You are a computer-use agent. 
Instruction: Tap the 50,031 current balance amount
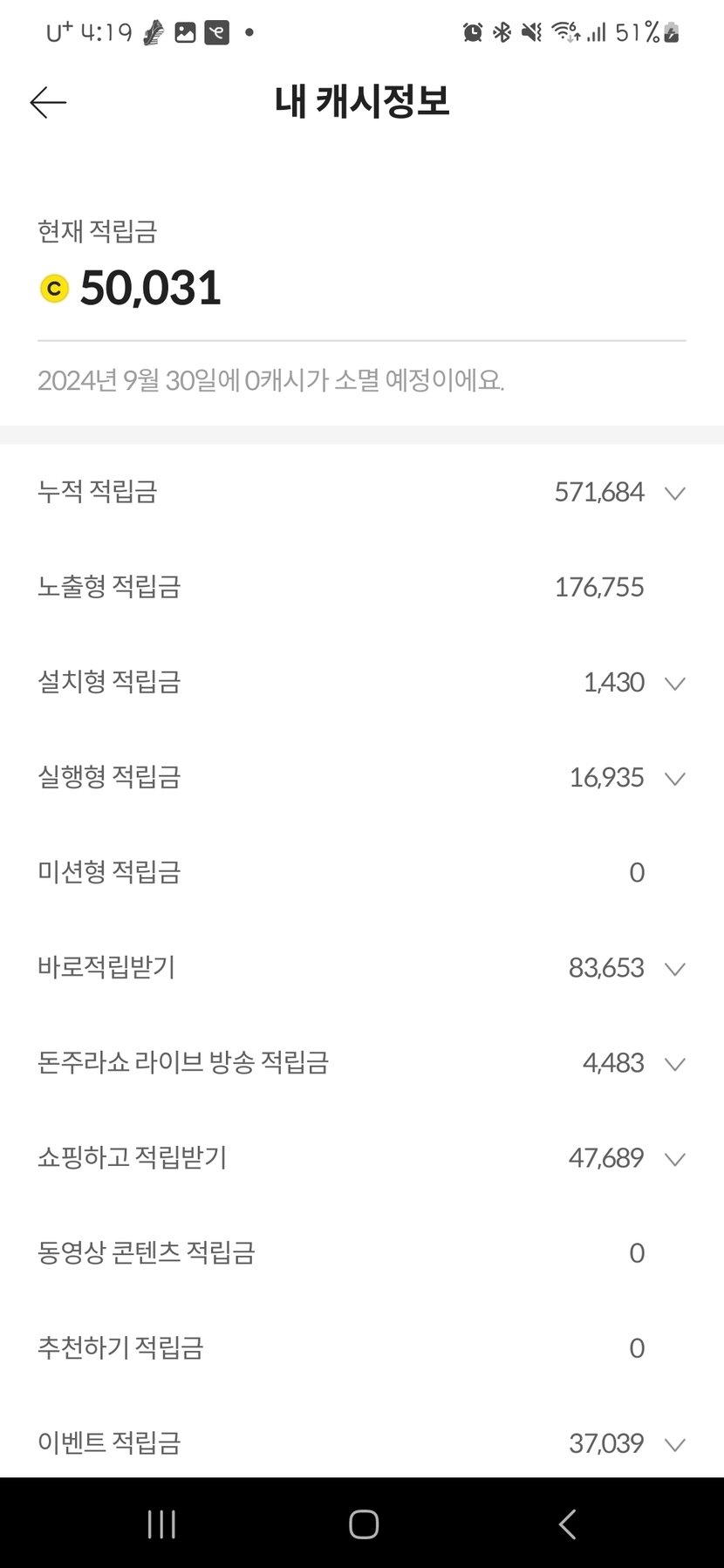151,288
